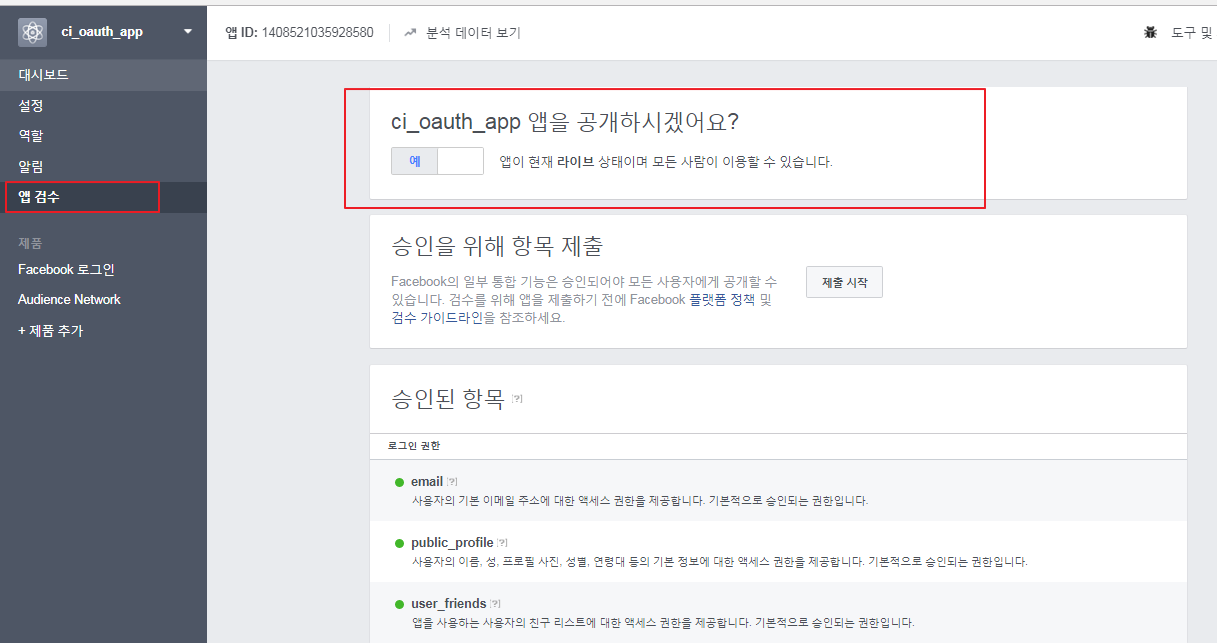This screenshot has height=643, width=1217.
Task: Click the green status dot beside email
Action: point(399,482)
